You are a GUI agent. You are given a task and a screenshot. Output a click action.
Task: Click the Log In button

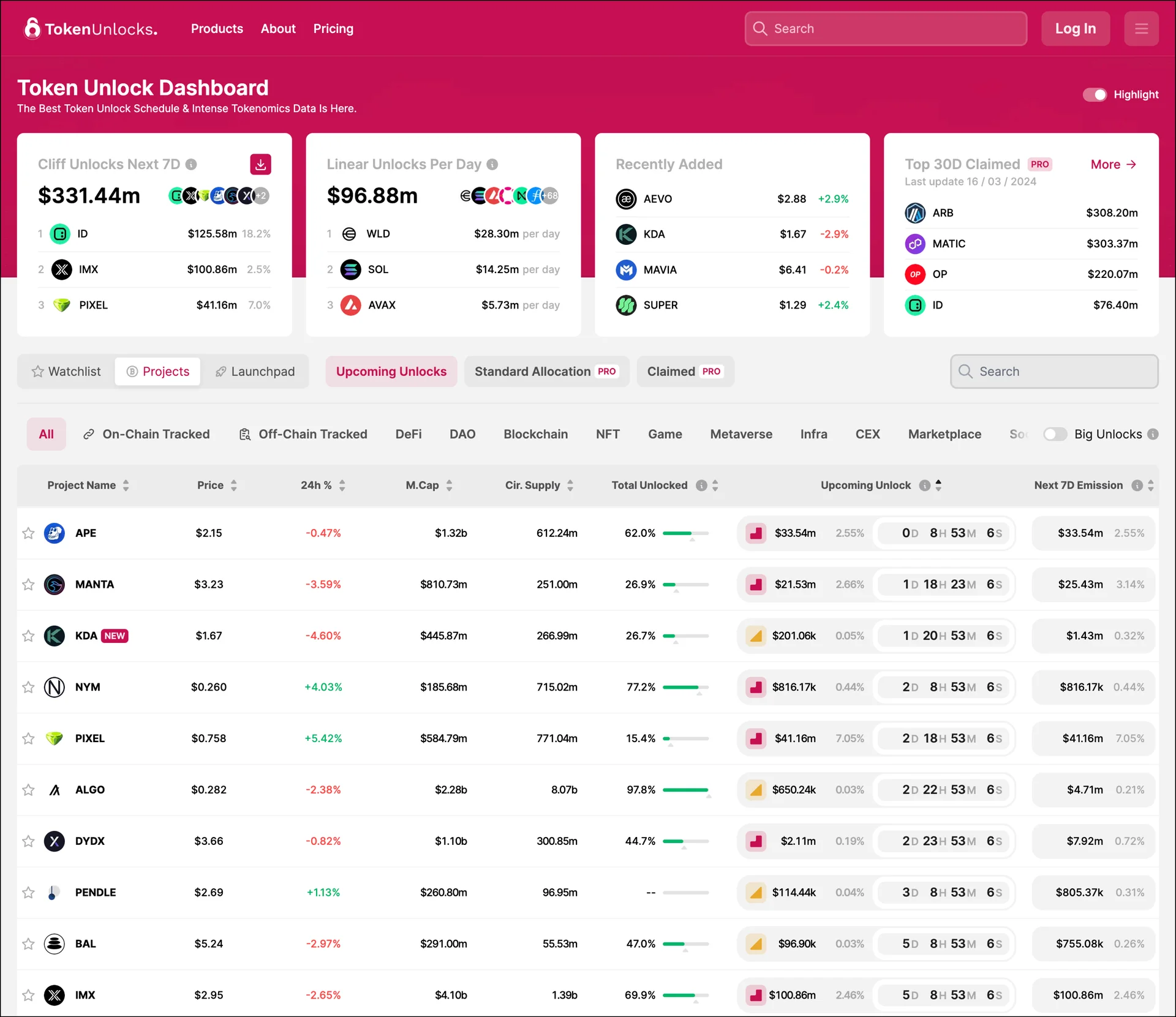(x=1075, y=29)
